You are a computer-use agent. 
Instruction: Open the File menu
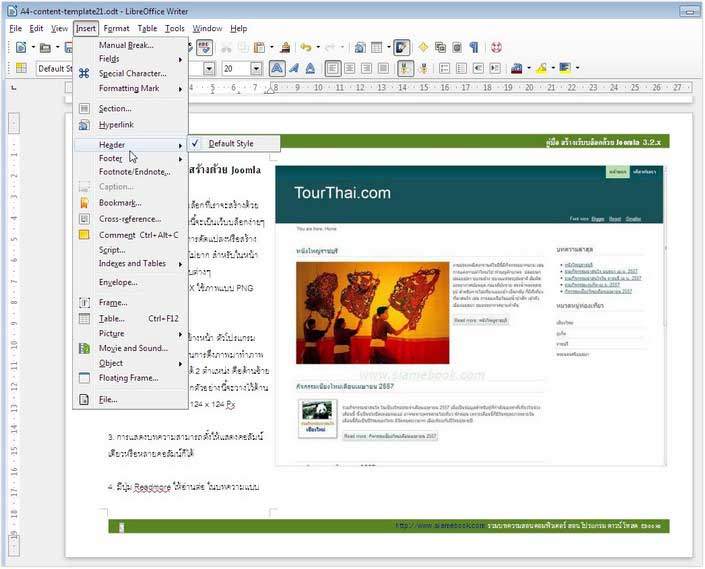[x=16, y=28]
